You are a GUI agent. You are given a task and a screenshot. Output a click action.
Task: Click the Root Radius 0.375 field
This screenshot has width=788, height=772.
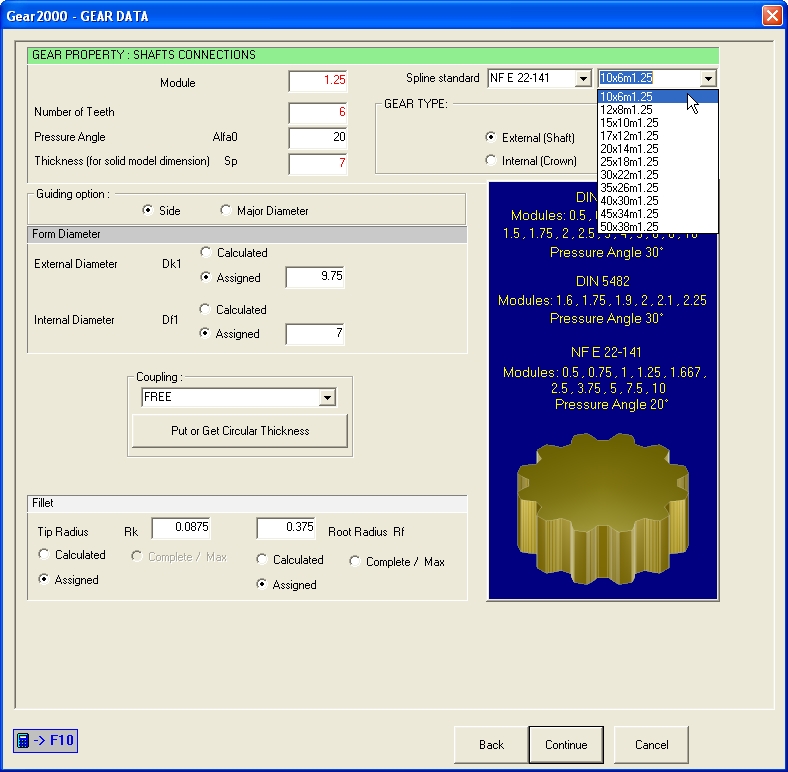286,528
